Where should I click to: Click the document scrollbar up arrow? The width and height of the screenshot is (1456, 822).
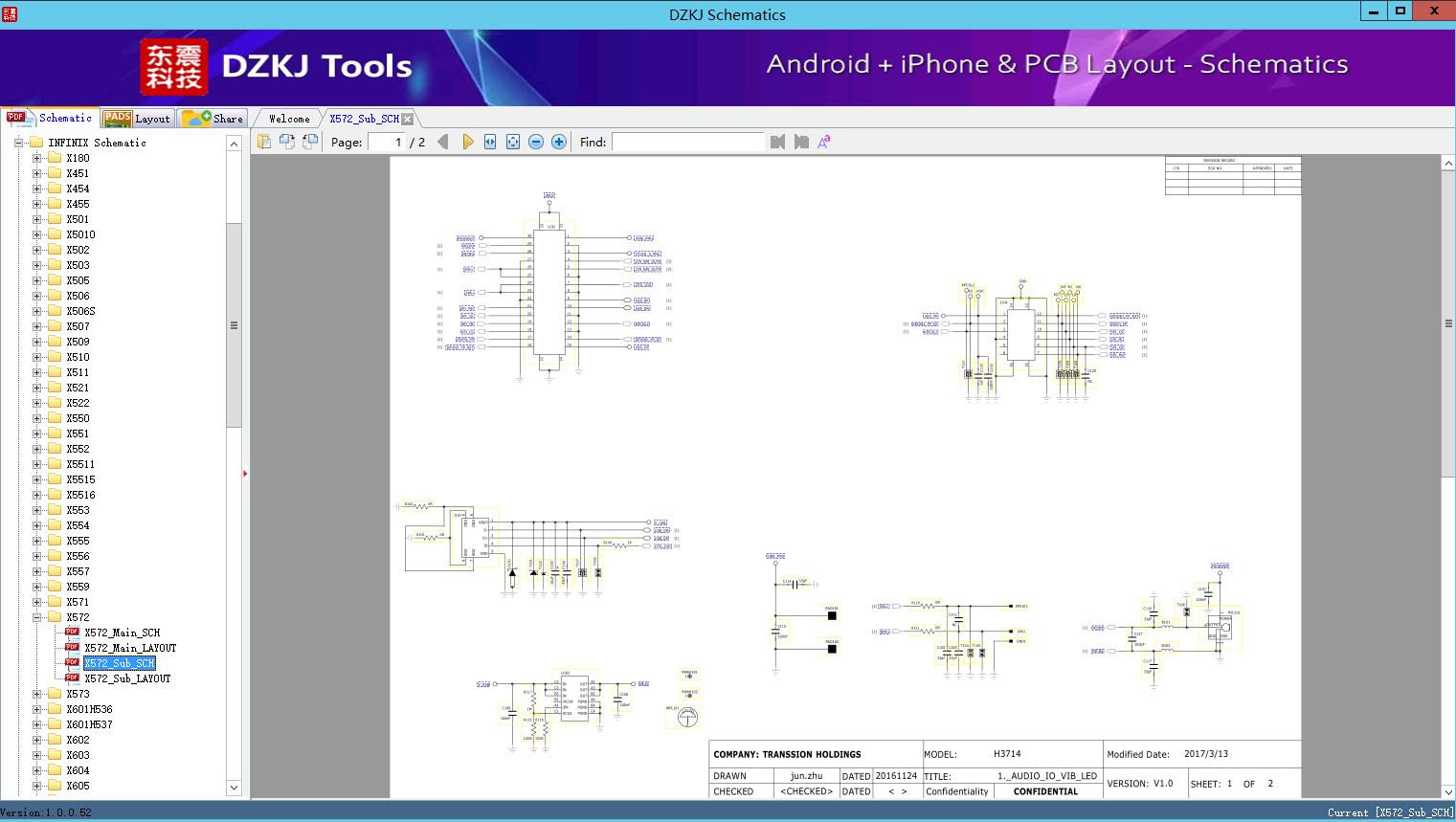pyautogui.click(x=1448, y=164)
